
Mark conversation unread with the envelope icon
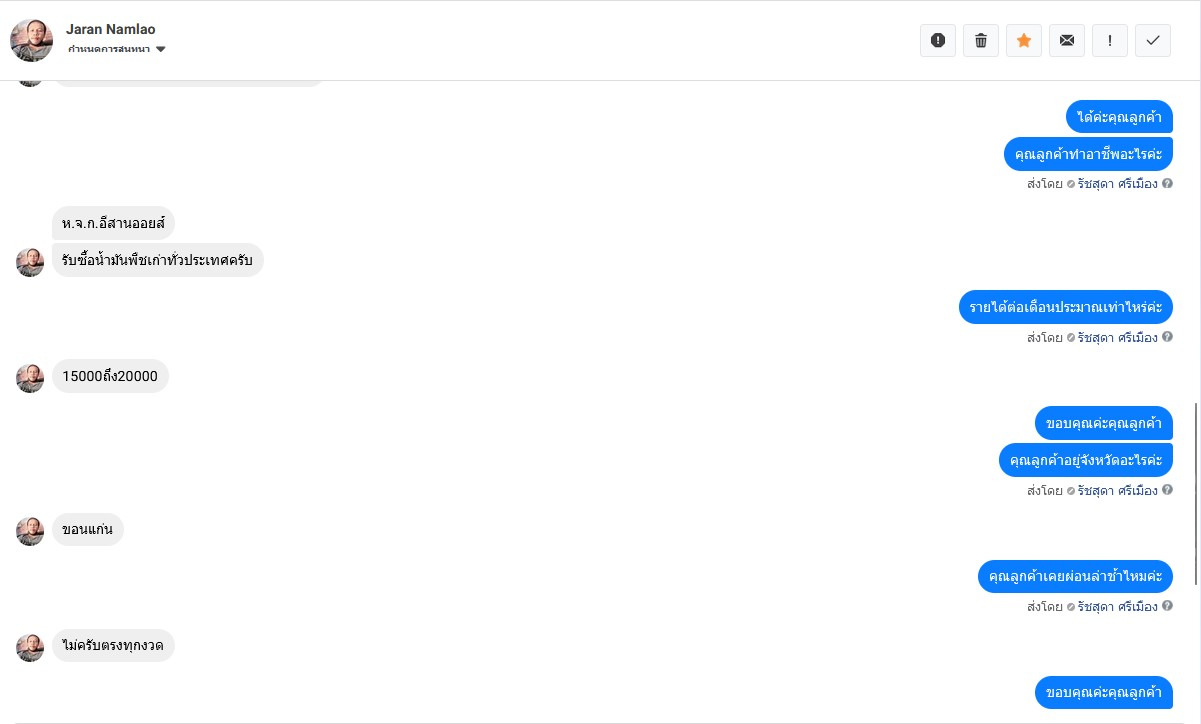tap(1067, 40)
